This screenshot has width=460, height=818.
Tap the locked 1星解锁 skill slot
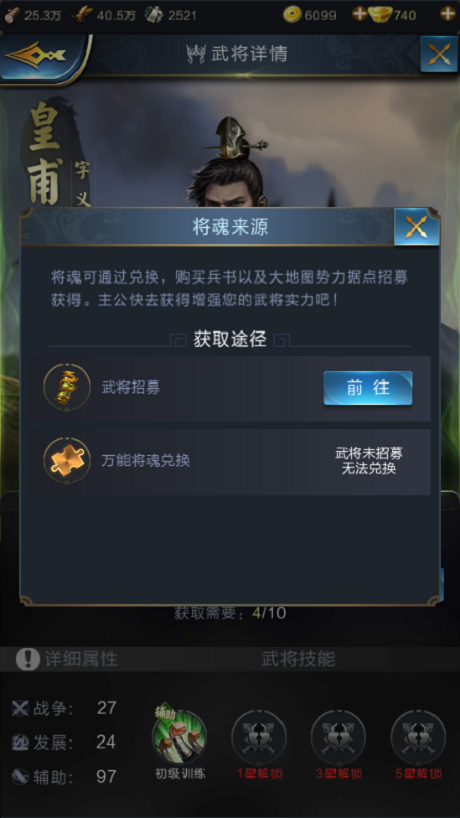259,738
